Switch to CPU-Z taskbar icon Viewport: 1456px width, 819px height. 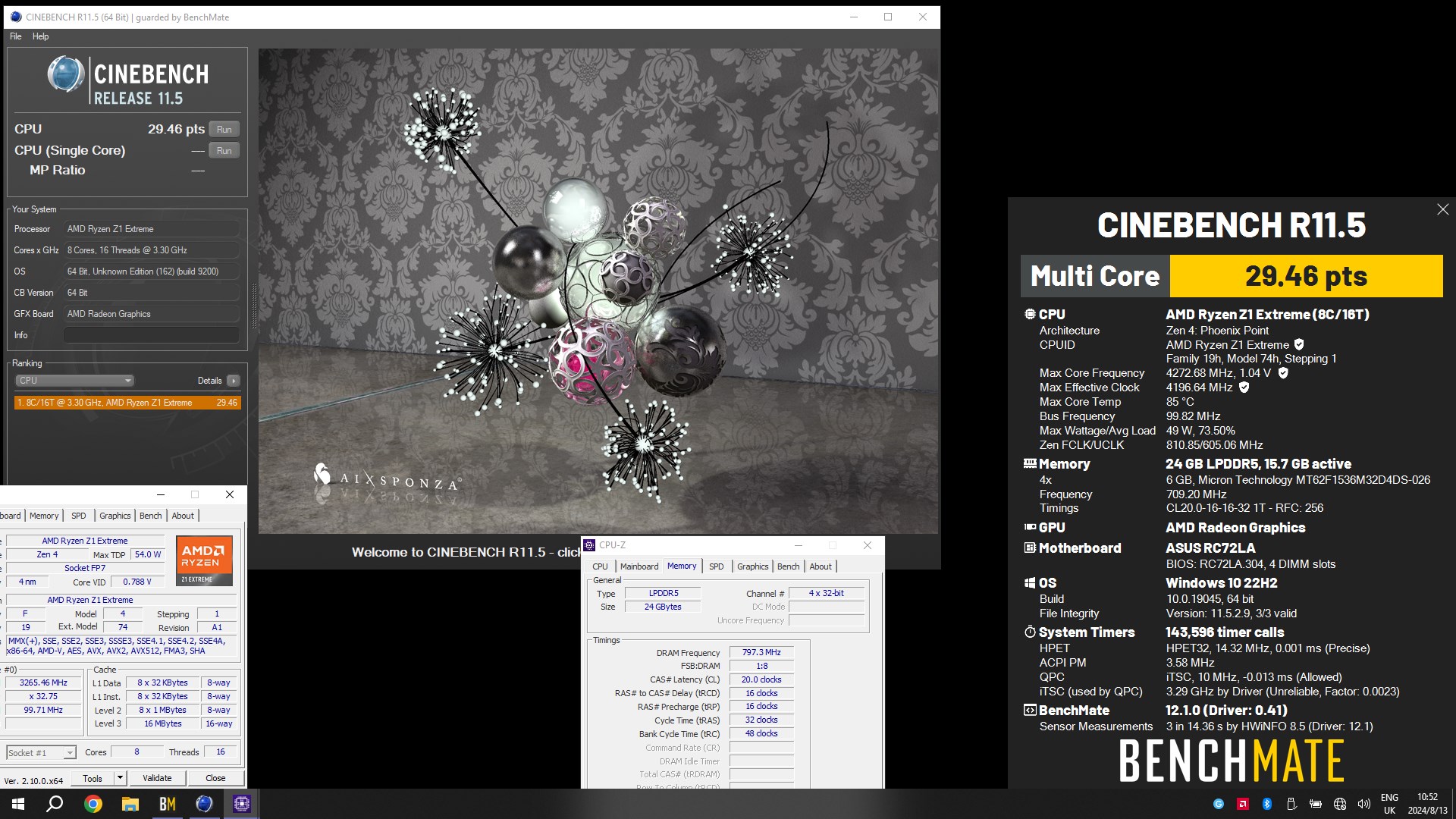pos(242,804)
